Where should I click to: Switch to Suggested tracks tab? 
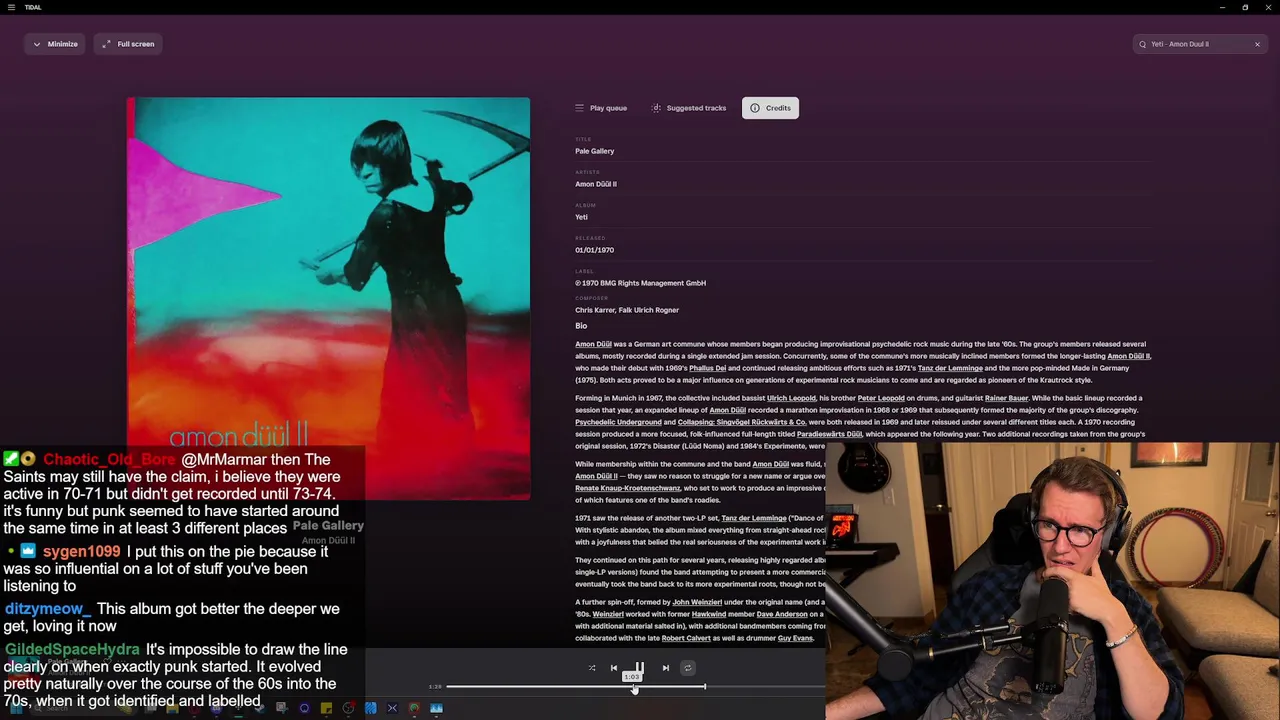[689, 108]
